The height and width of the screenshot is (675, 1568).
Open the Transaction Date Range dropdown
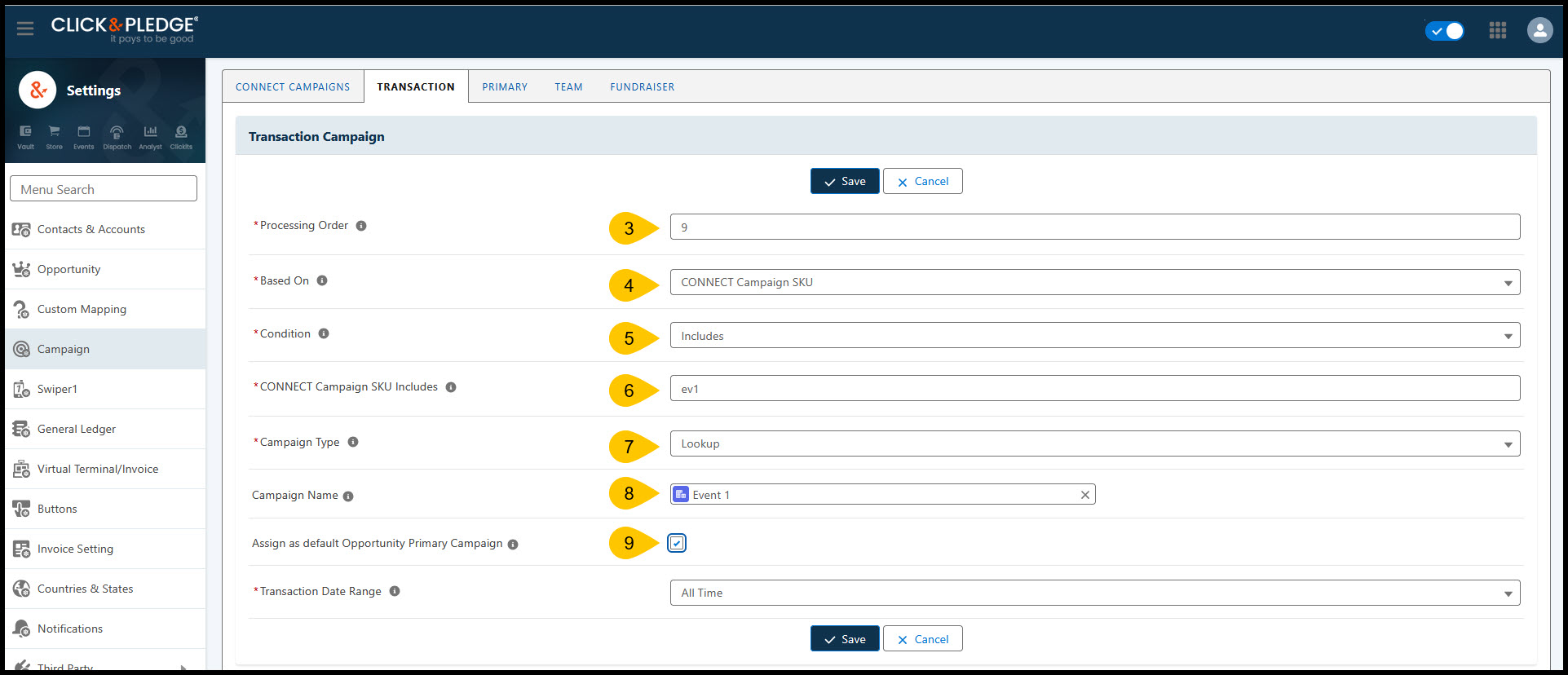(1095, 593)
